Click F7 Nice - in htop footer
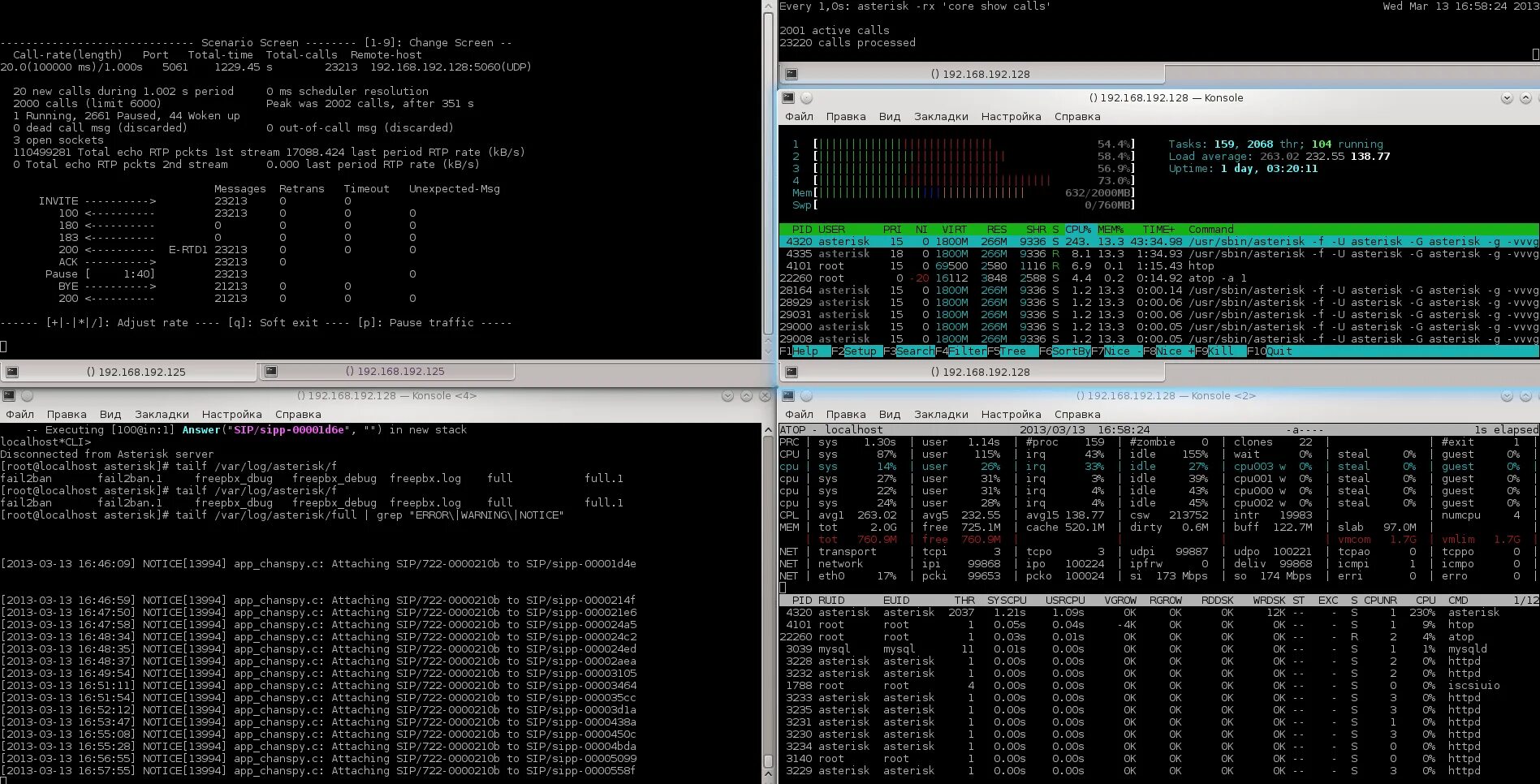 (1116, 351)
